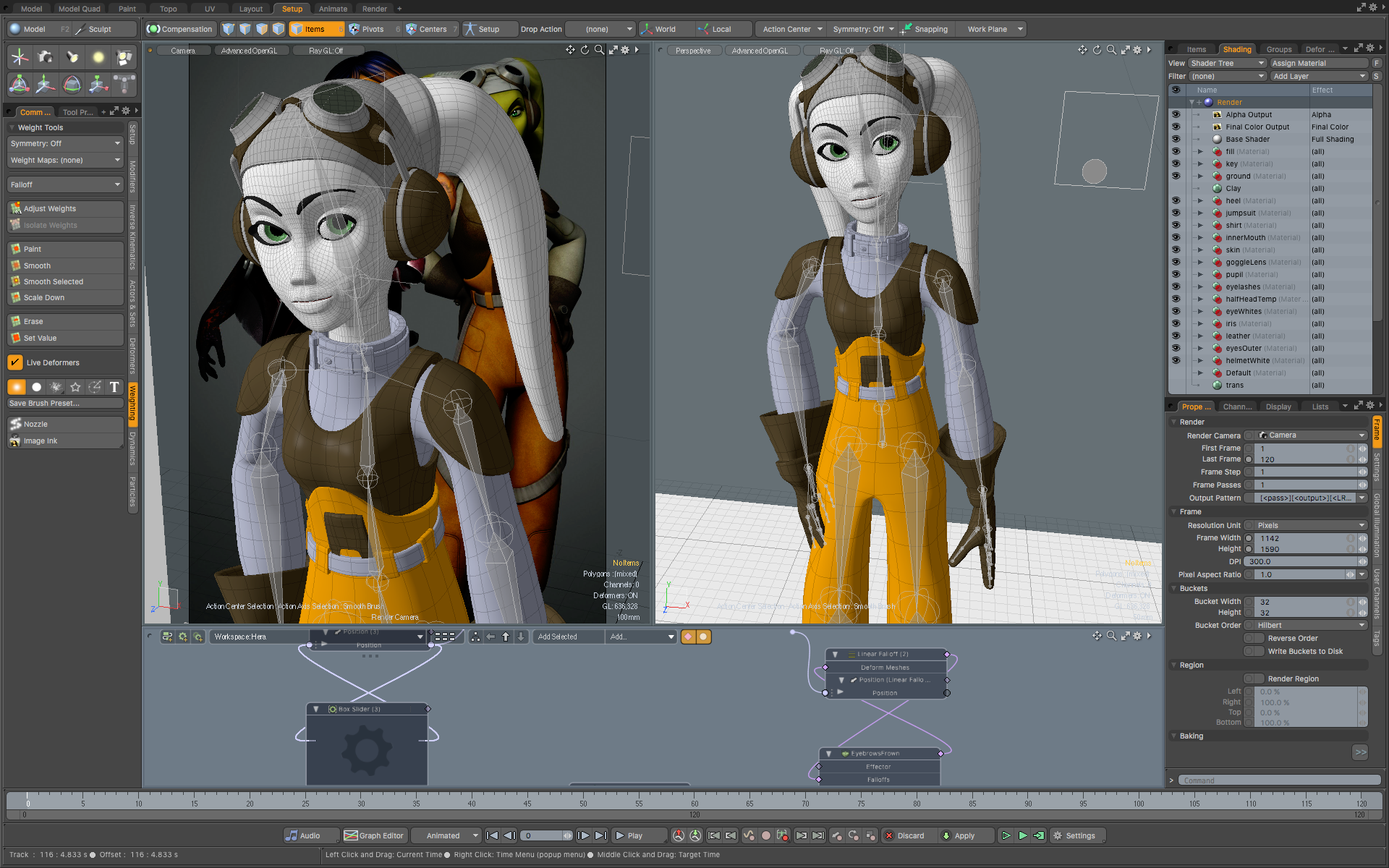Click Perspective viewport reset rotation icon
1389x868 pixels.
1097,50
